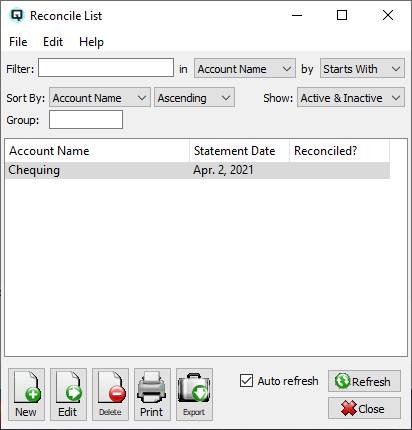Click the Export briefcase icon
Image resolution: width=412 pixels, height=430 pixels.
pos(194,394)
